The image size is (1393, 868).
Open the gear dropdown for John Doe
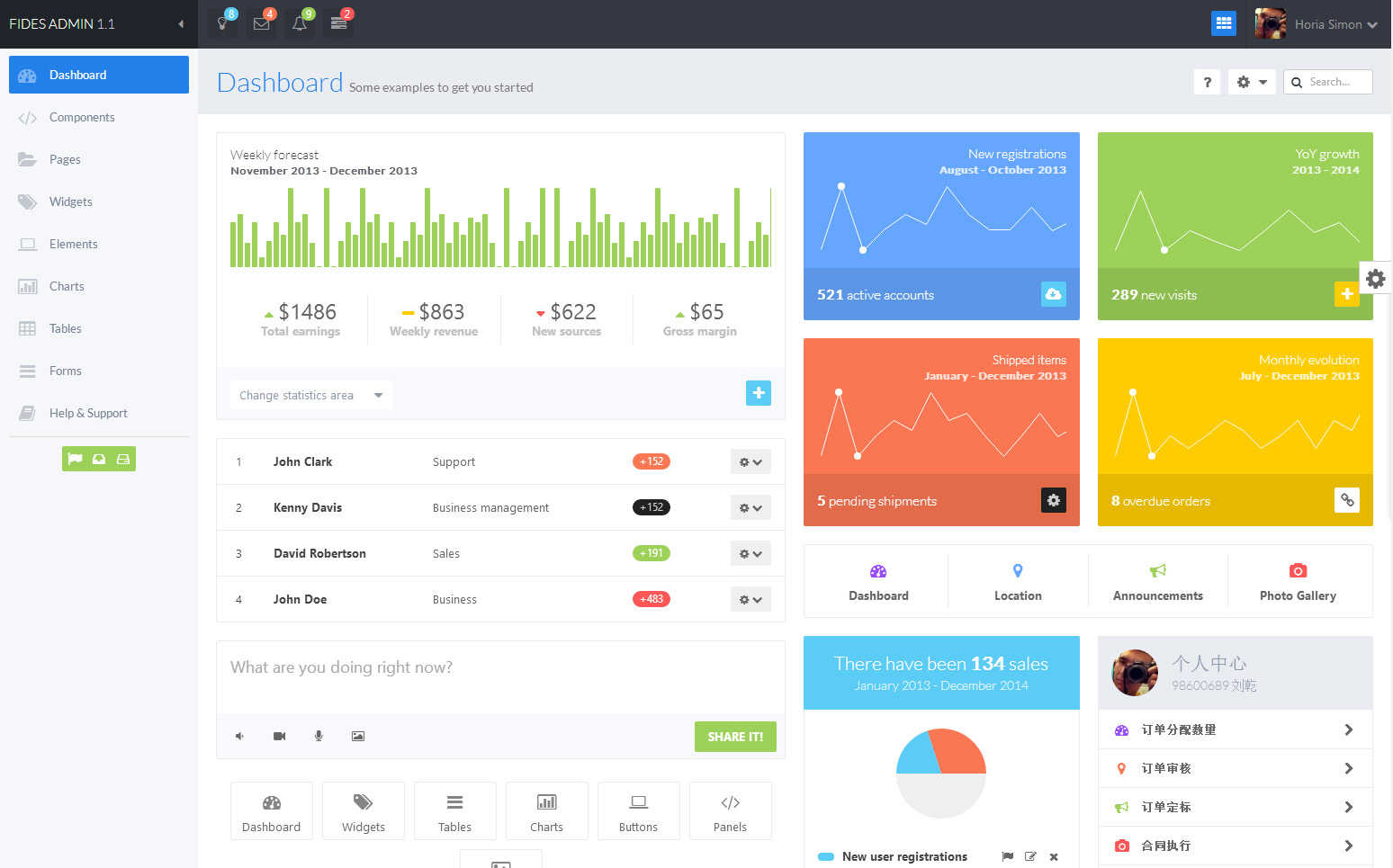[750, 600]
